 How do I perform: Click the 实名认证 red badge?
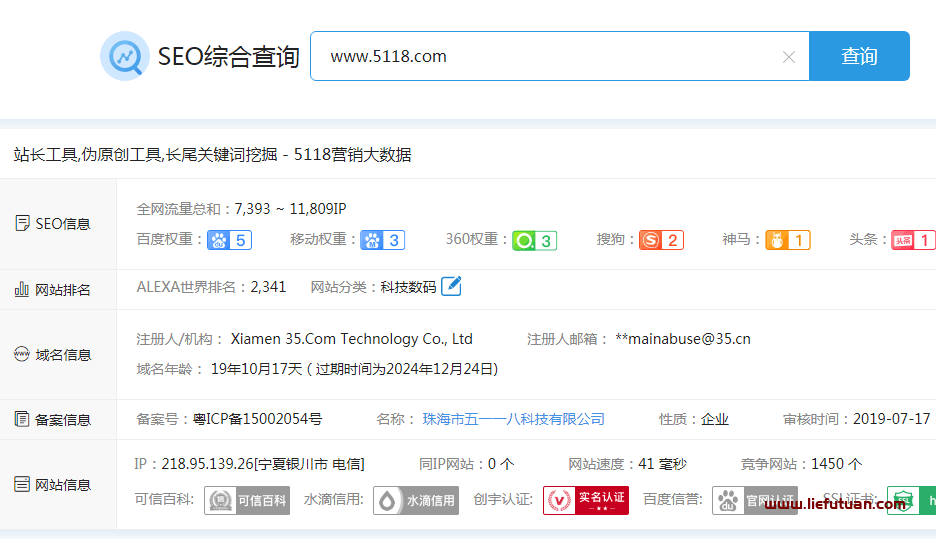586,500
